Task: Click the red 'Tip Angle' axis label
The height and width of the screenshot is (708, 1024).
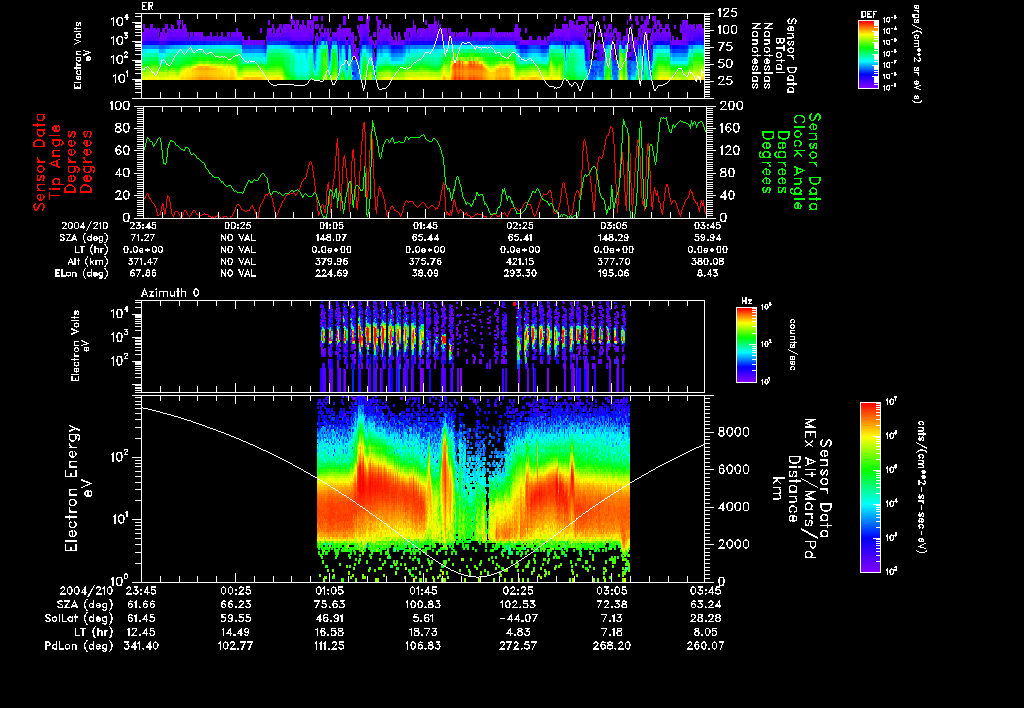Action: [x=55, y=161]
